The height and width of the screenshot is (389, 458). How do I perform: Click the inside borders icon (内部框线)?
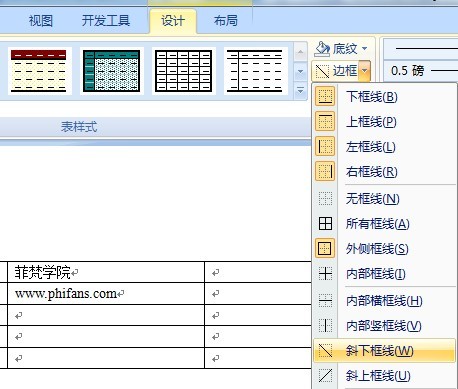tap(325, 274)
